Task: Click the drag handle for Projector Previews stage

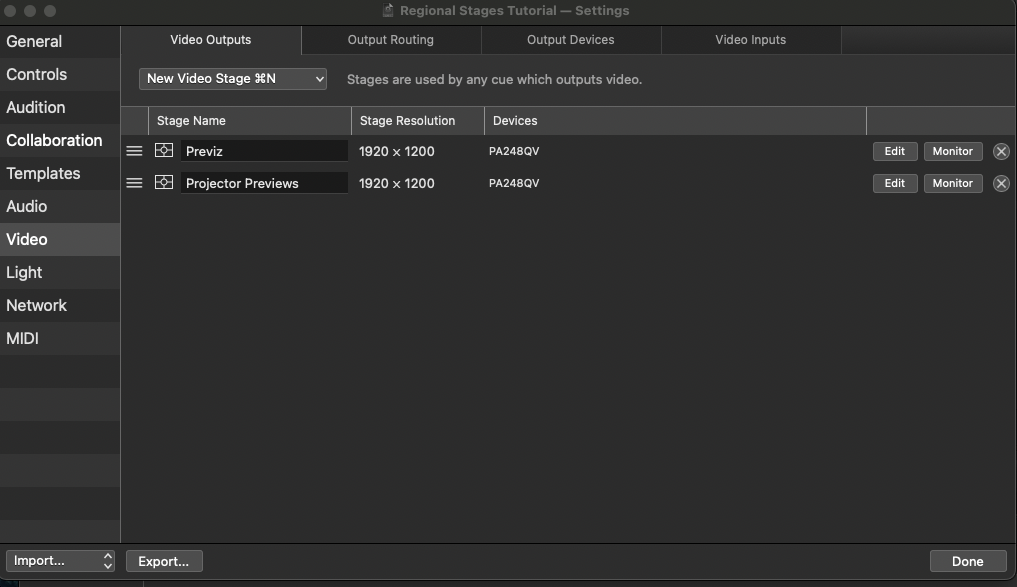Action: click(134, 184)
